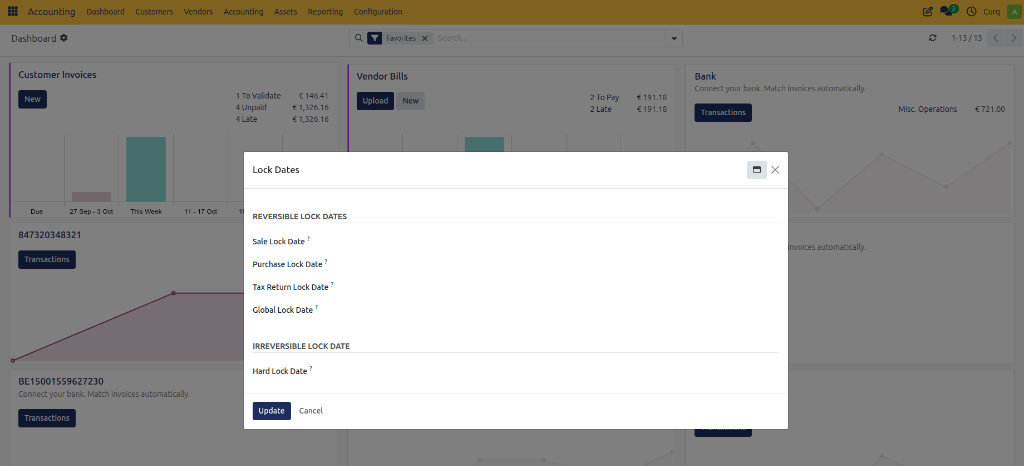Click the magnifier search icon
The height and width of the screenshot is (466, 1024).
(358, 38)
